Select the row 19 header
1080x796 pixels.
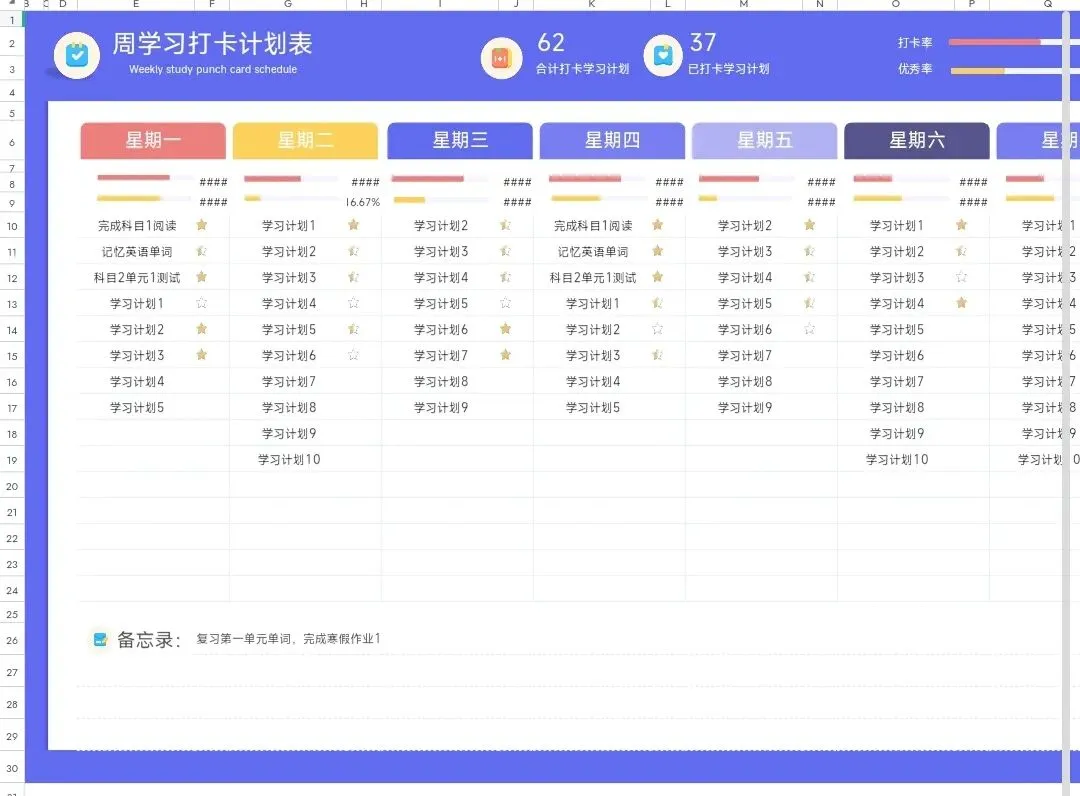pyautogui.click(x=12, y=461)
